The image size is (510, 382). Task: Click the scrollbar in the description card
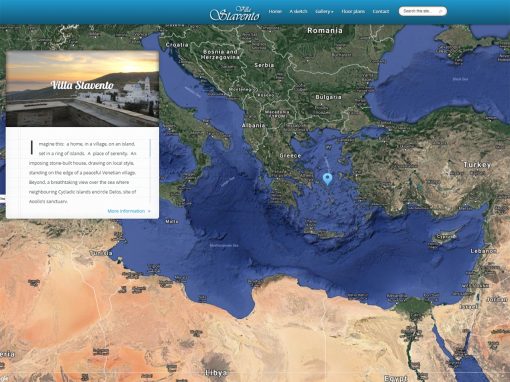click(x=150, y=148)
